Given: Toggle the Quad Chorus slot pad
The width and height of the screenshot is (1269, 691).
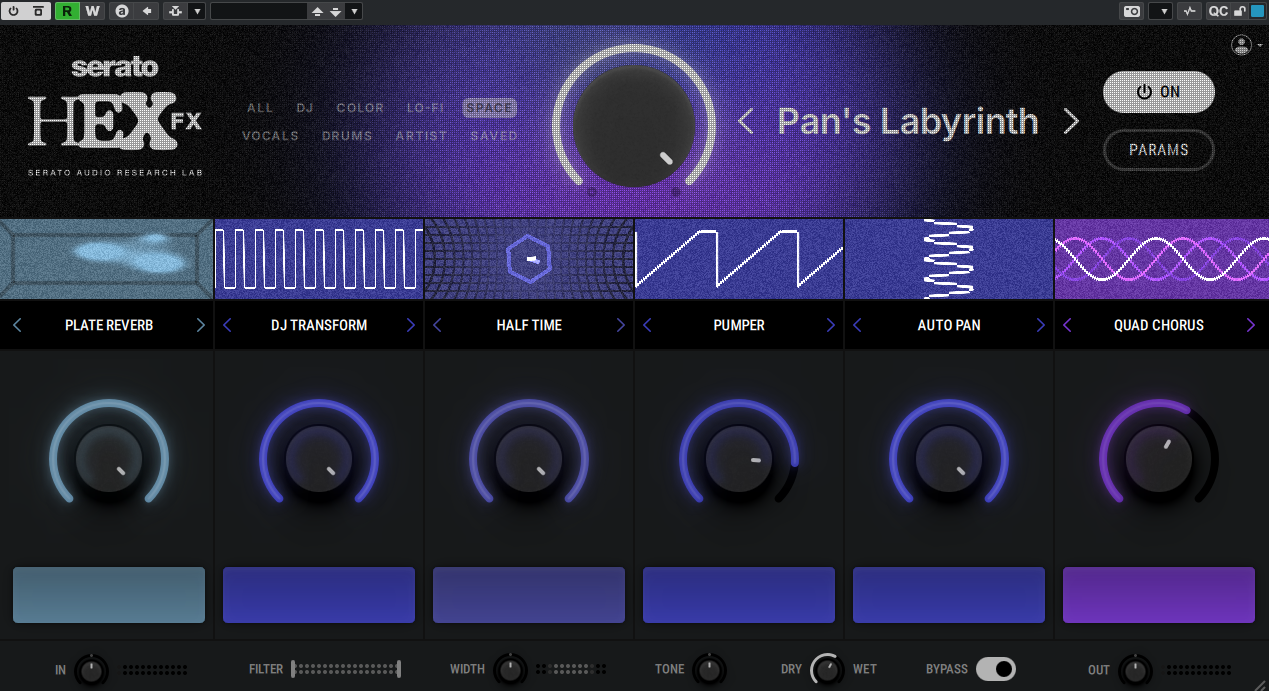Looking at the screenshot, I should (1159, 595).
